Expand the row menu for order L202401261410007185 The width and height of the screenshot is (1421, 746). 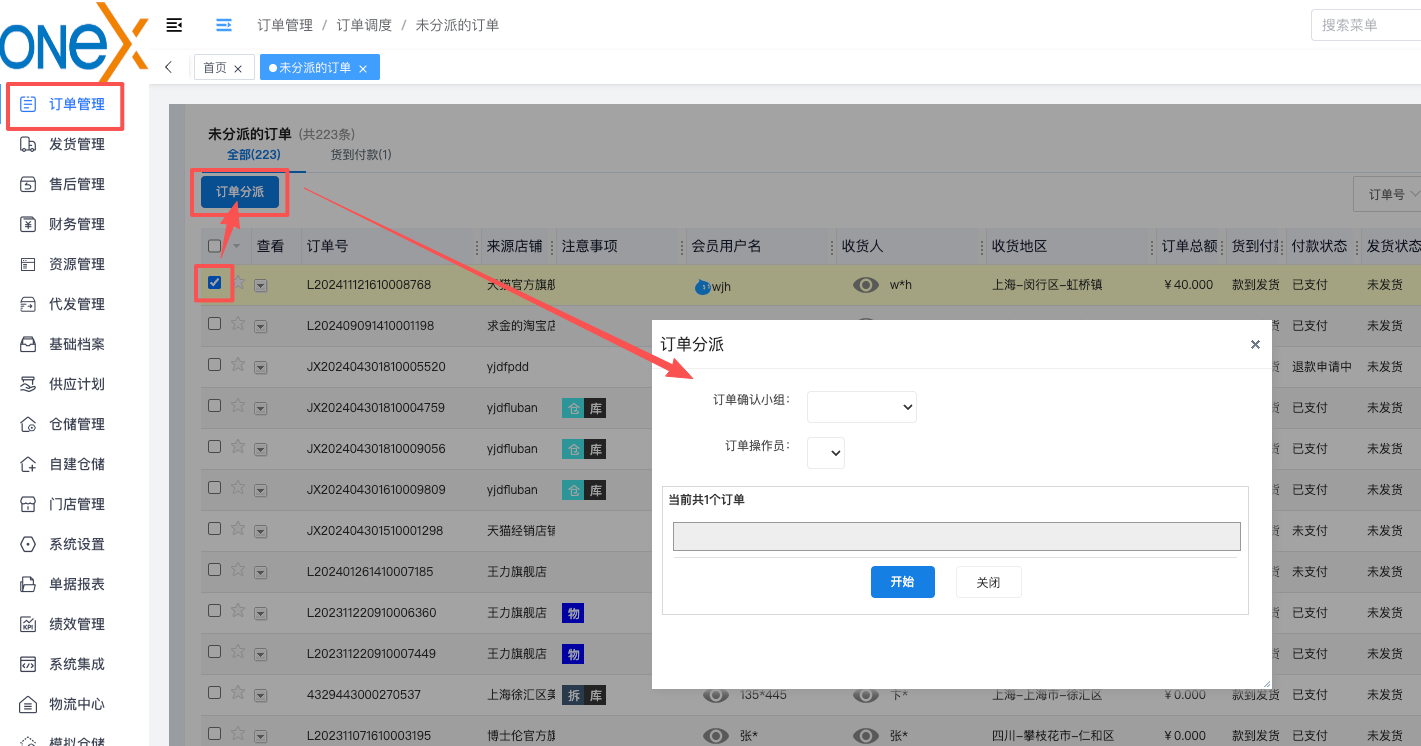tap(261, 572)
